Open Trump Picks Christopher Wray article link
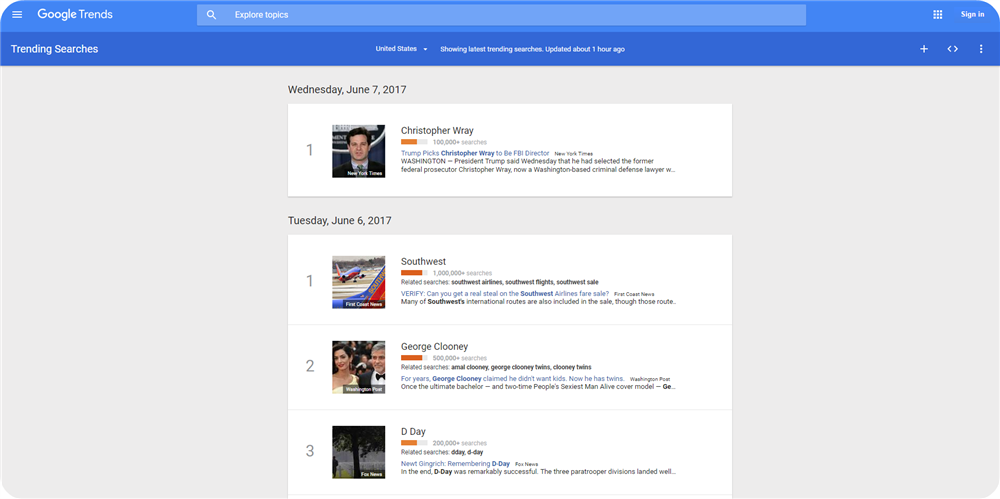 [475, 154]
